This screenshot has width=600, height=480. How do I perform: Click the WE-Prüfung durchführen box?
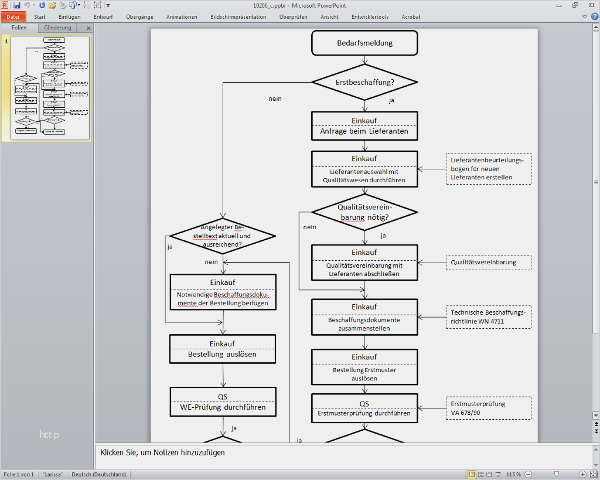(x=223, y=402)
